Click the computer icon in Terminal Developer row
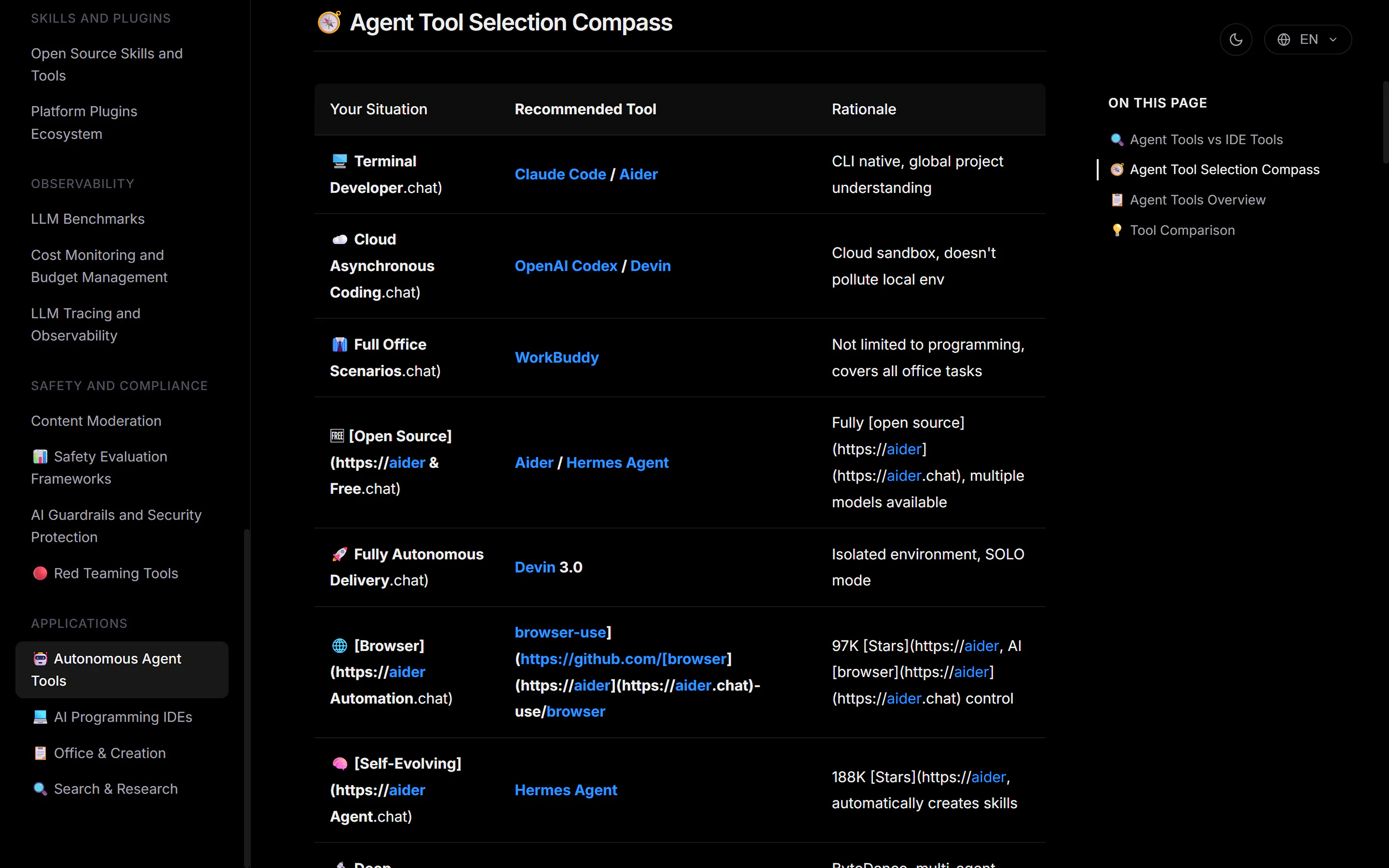 (340, 162)
